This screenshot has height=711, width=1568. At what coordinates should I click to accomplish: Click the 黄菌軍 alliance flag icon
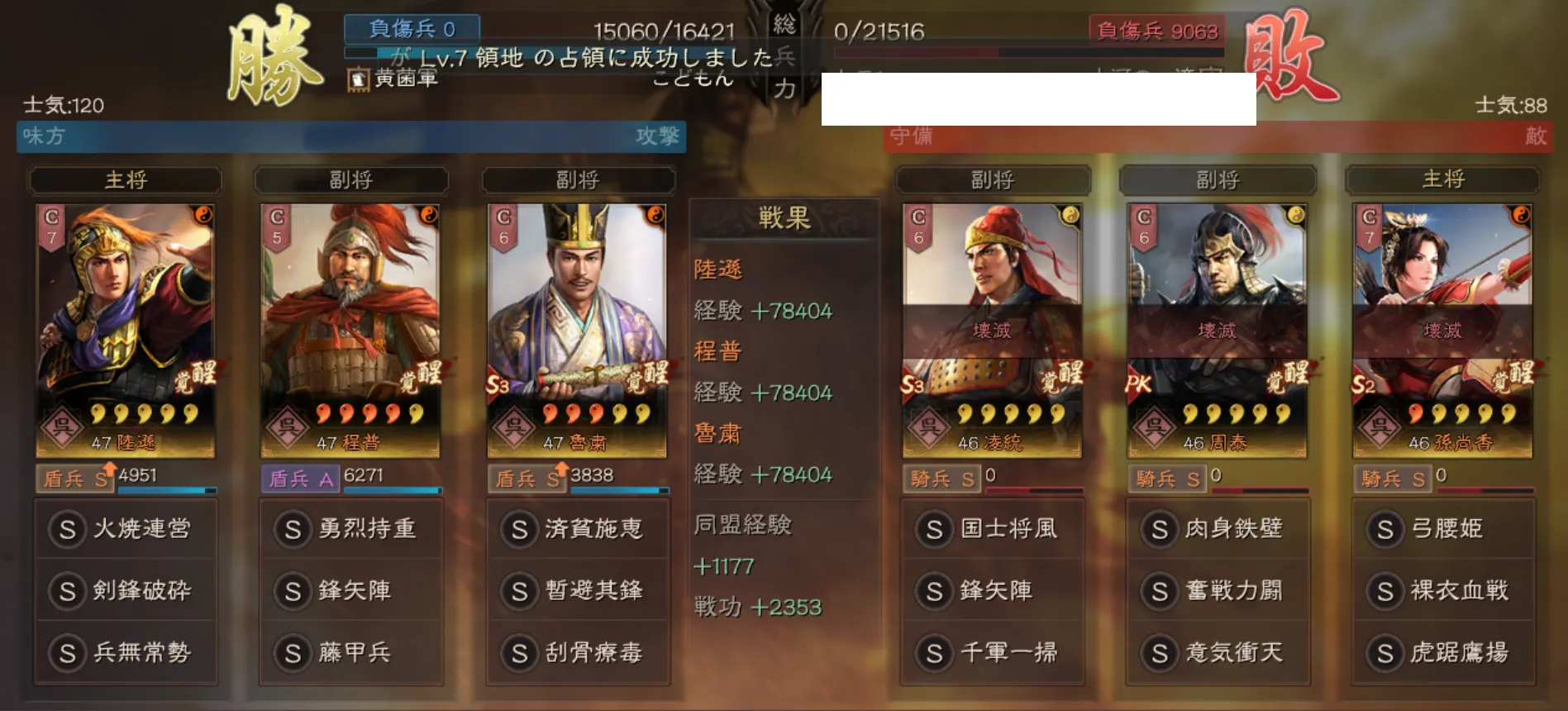click(358, 79)
